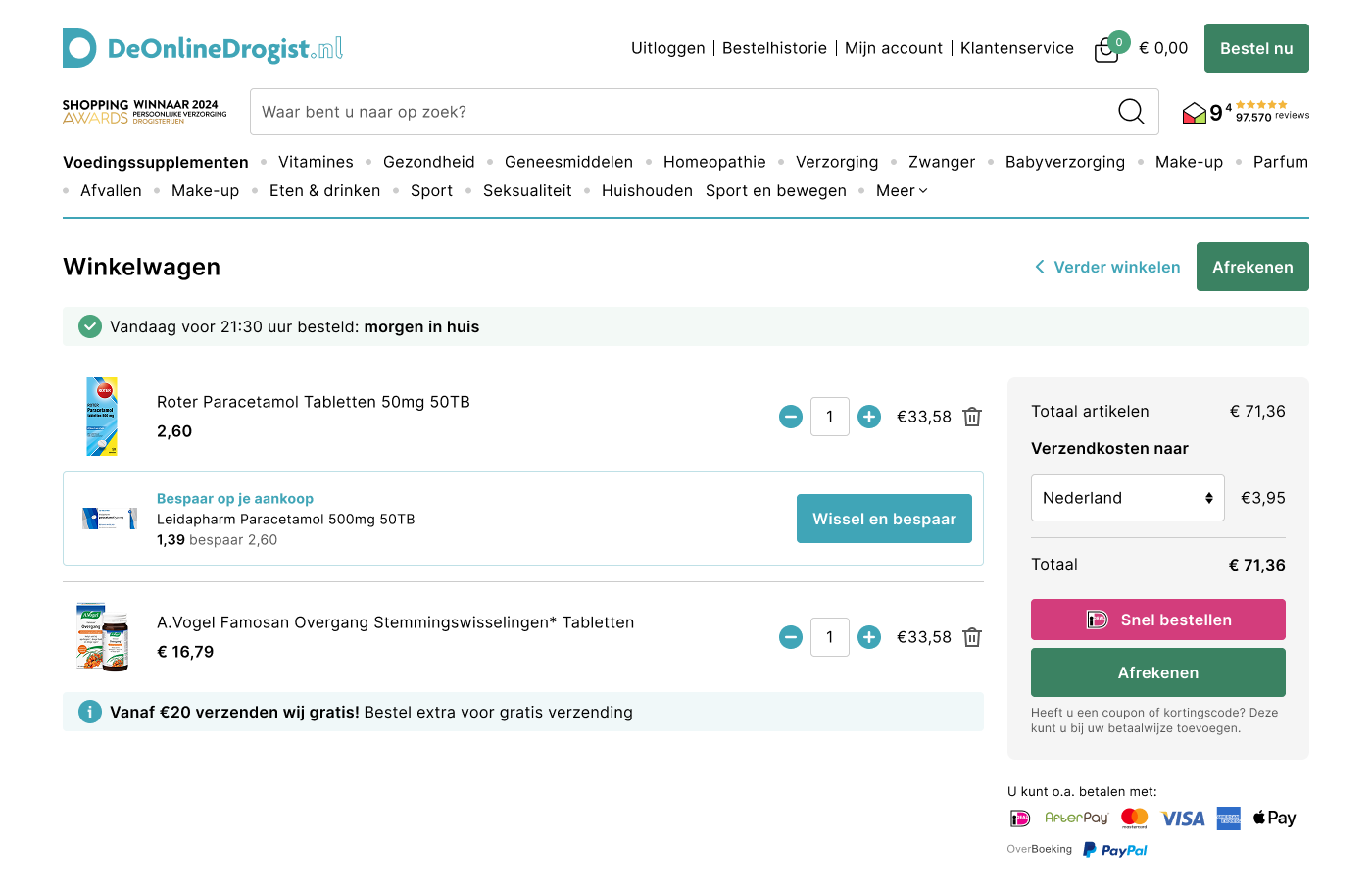Decrease quantity of A.Vogel Famosan
The height and width of the screenshot is (893, 1372).
pos(791,637)
